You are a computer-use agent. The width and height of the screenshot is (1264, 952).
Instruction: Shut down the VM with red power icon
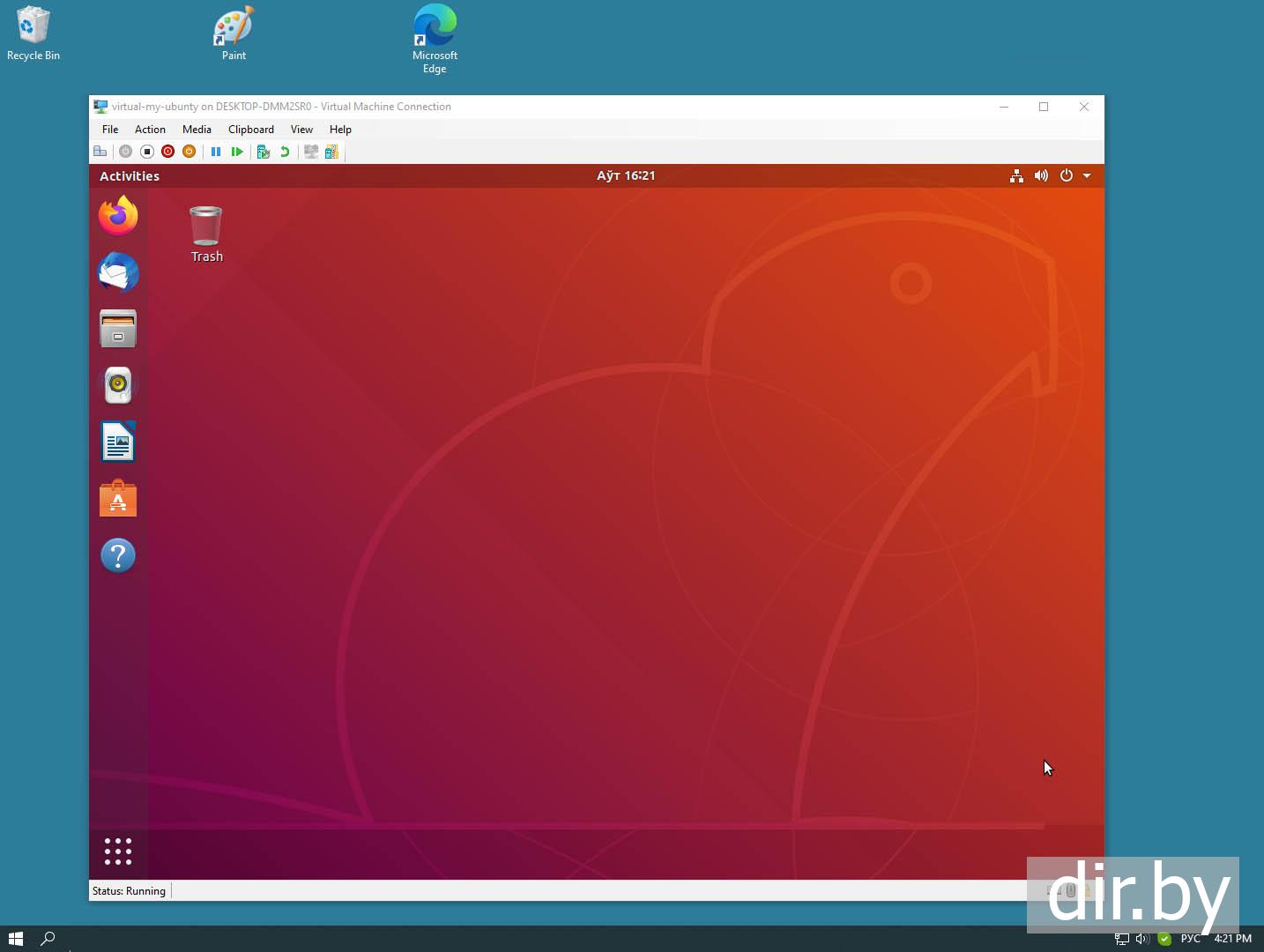coord(167,152)
